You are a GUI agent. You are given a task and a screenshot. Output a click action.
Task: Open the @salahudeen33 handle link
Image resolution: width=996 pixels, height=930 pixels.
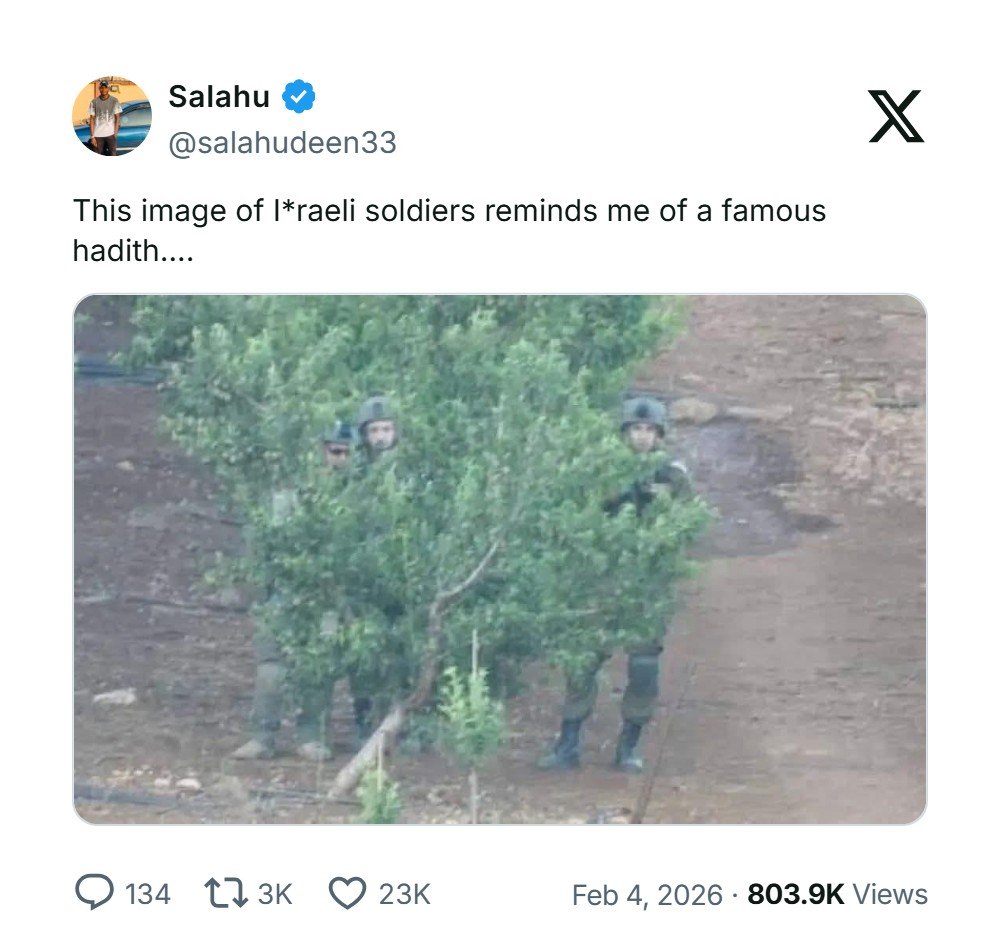pyautogui.click(x=282, y=144)
